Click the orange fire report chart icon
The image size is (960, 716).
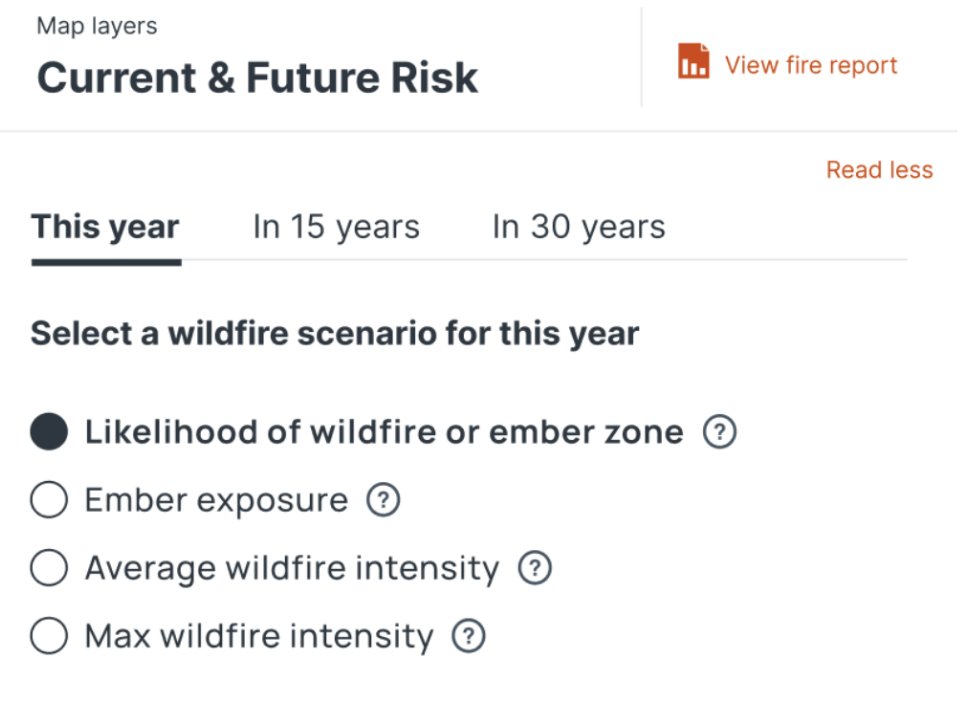point(693,61)
